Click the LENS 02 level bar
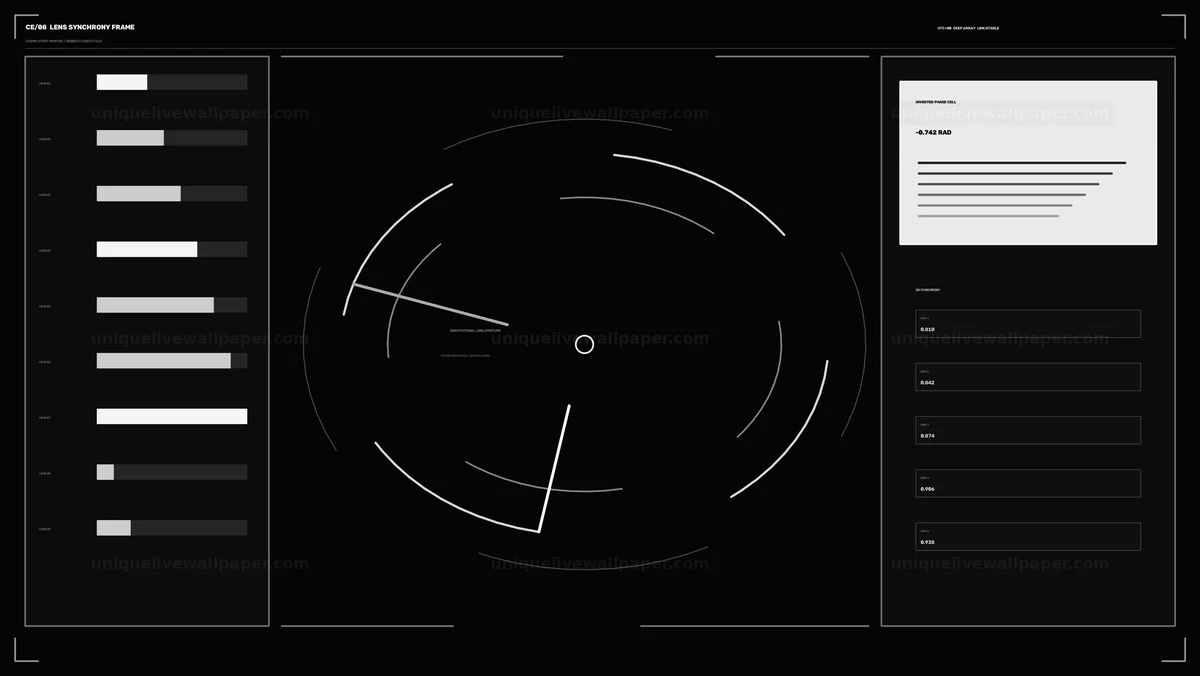Image resolution: width=1200 pixels, height=676 pixels. click(172, 138)
